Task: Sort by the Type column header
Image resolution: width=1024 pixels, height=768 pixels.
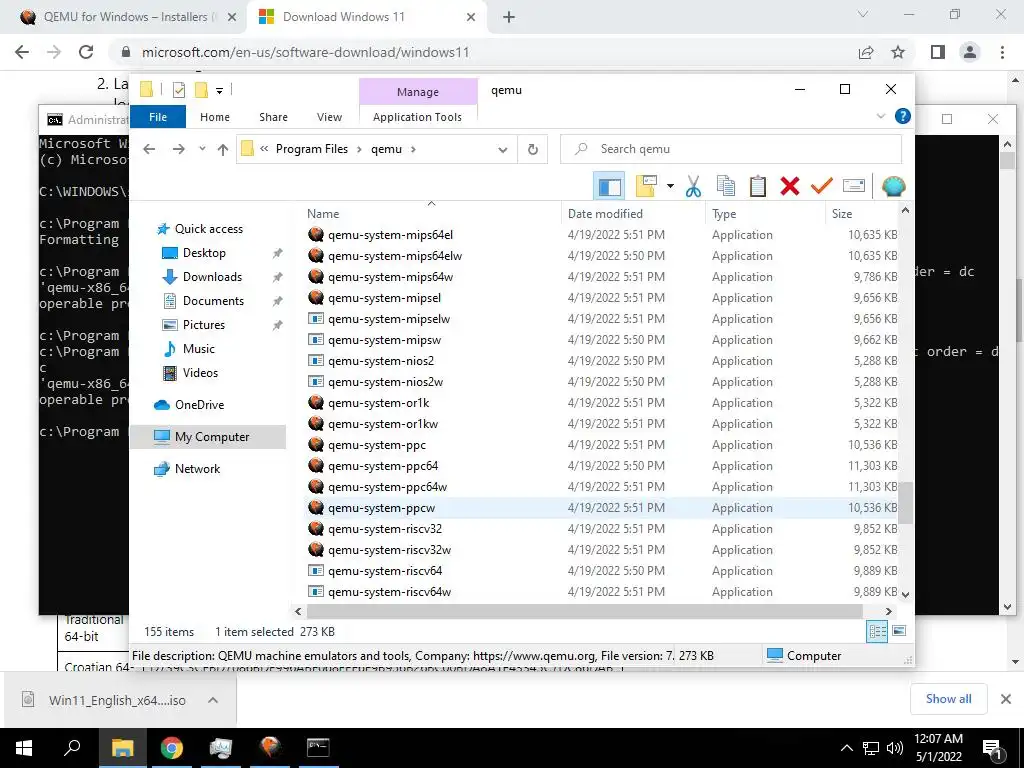Action: (765, 214)
